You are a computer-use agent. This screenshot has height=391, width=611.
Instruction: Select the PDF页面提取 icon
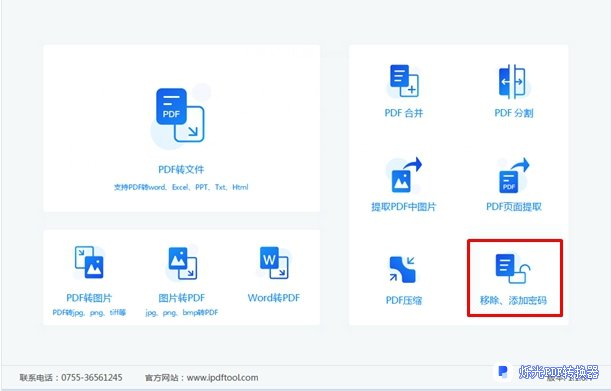point(514,175)
